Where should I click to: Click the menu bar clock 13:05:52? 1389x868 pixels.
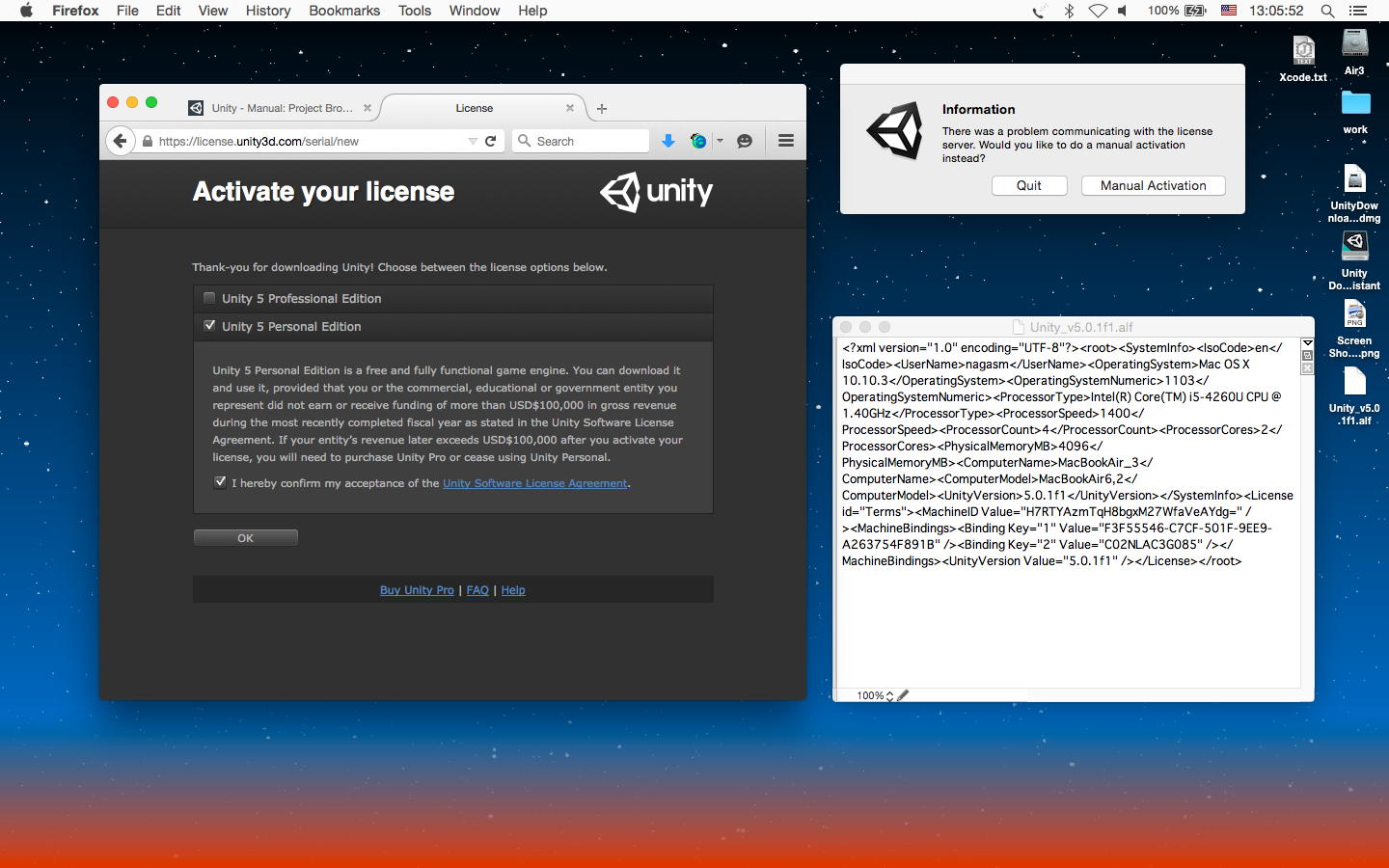1275,11
